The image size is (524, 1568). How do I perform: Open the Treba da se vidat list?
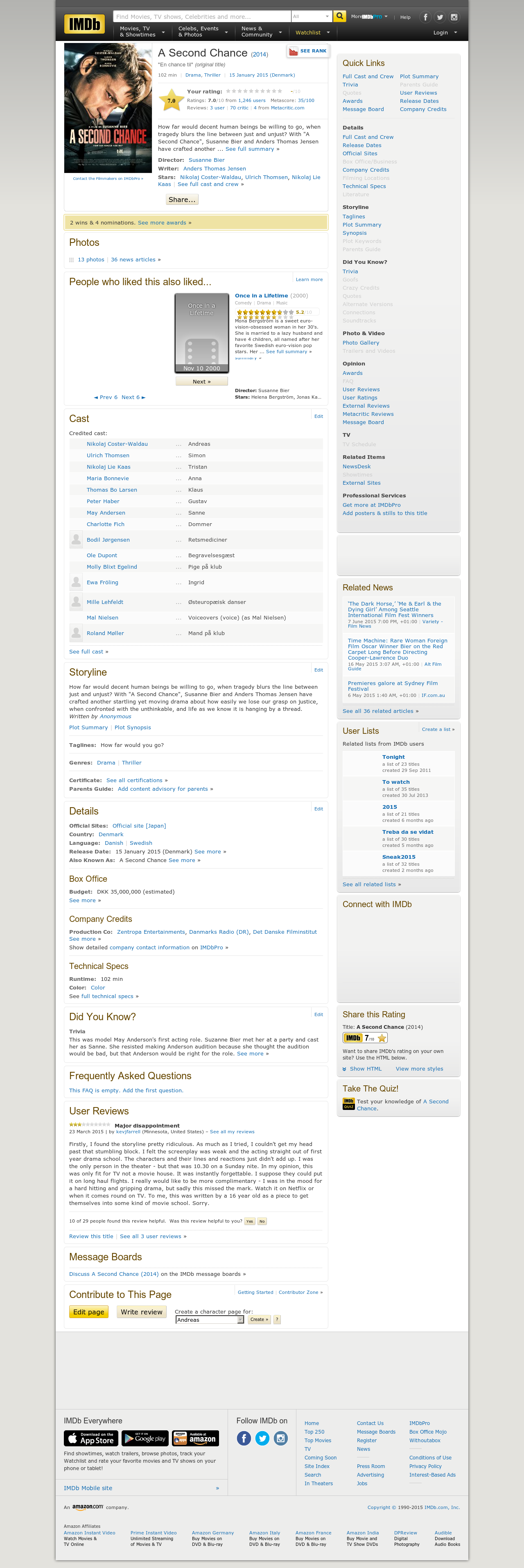tap(408, 832)
